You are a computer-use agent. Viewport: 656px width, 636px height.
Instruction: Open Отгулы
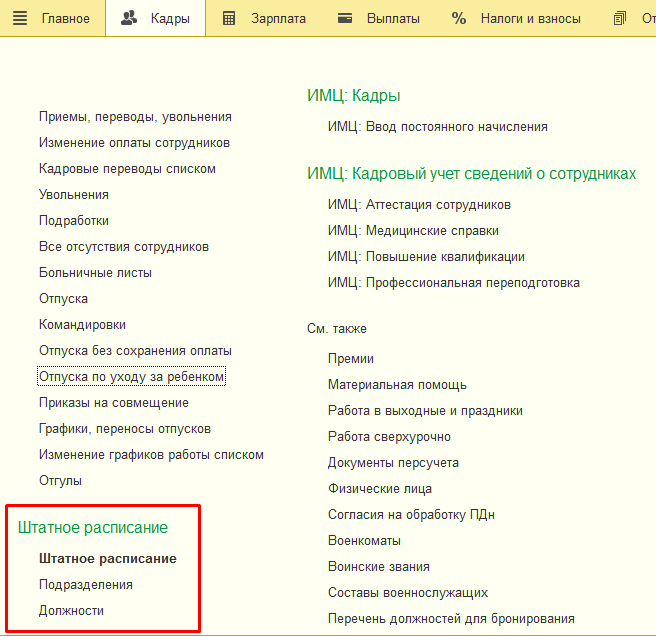[60, 480]
